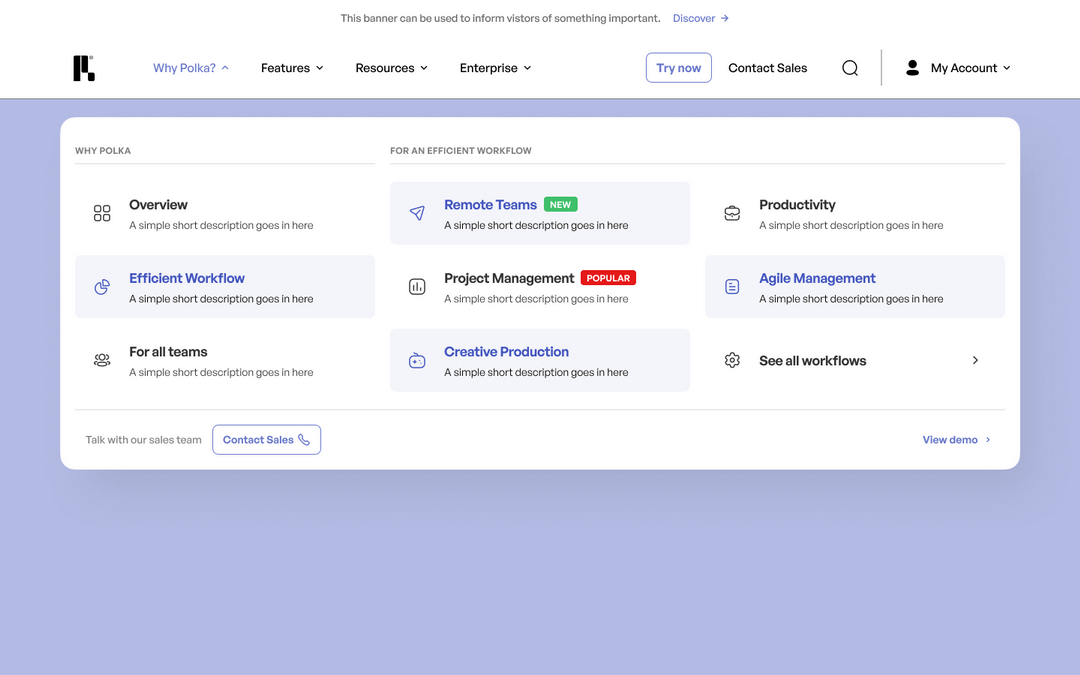Click the Agile Management document icon
Viewport: 1080px width, 675px height.
click(732, 287)
